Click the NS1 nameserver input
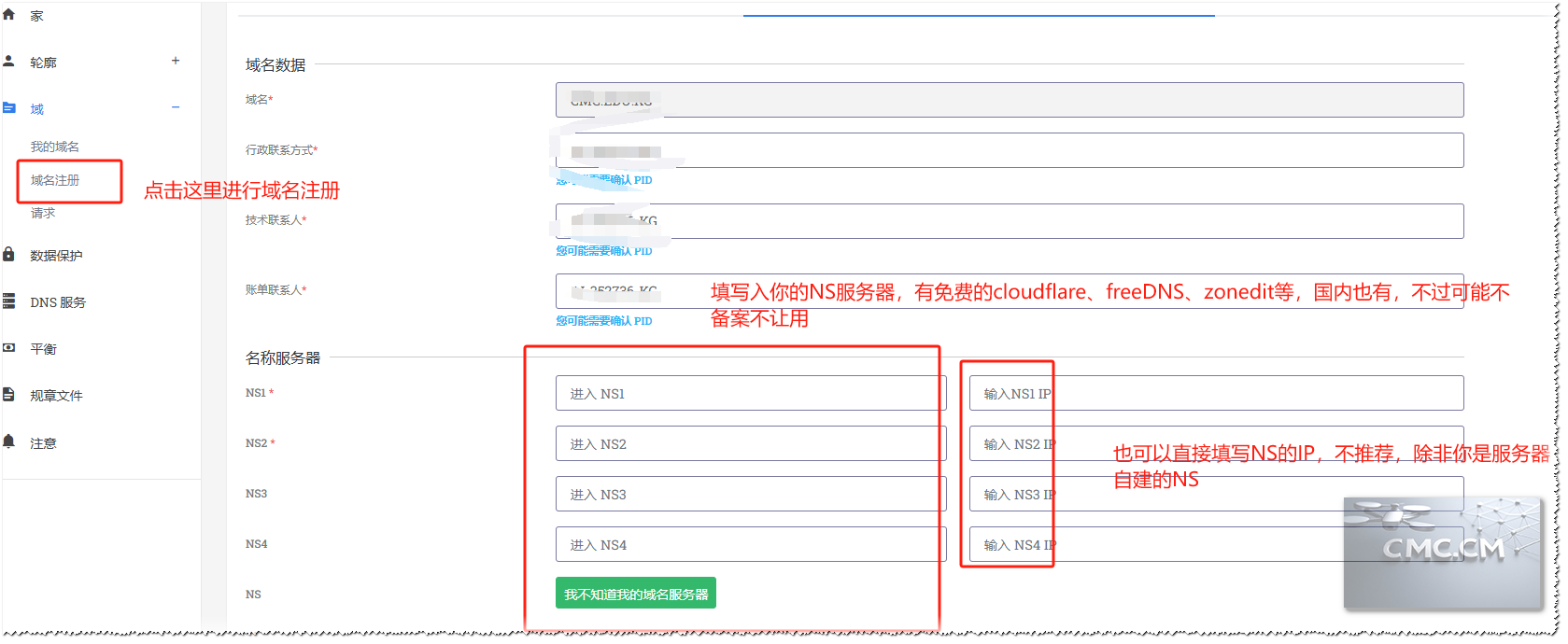 click(x=751, y=393)
